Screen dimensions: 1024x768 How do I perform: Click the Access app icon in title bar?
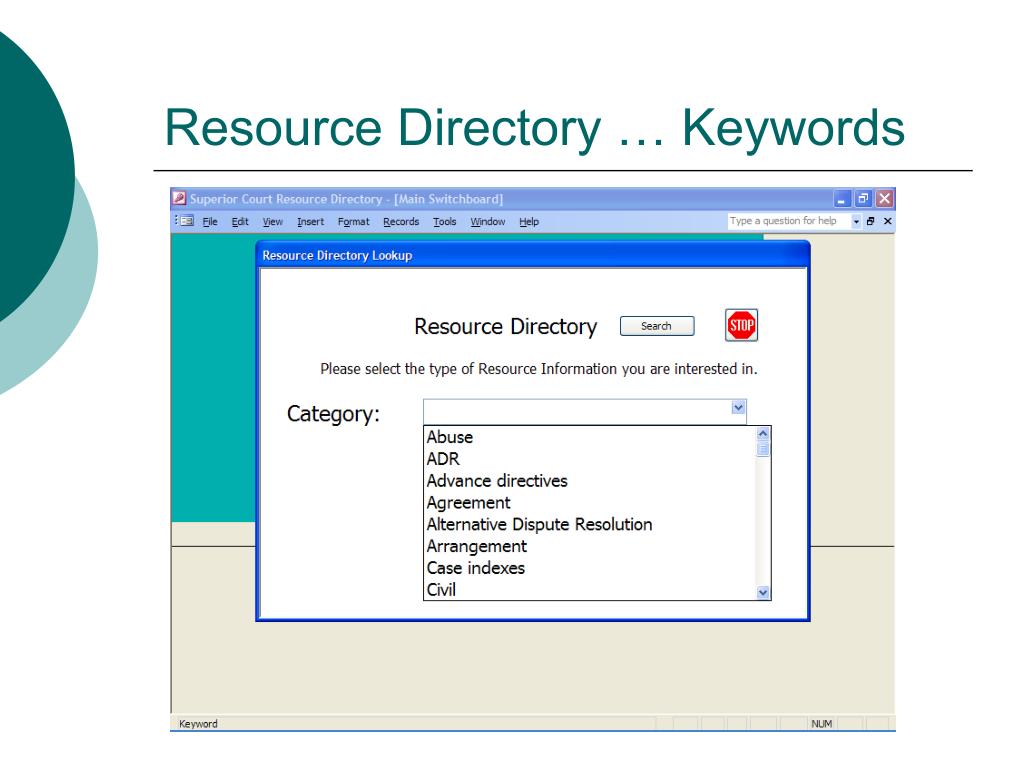click(180, 198)
